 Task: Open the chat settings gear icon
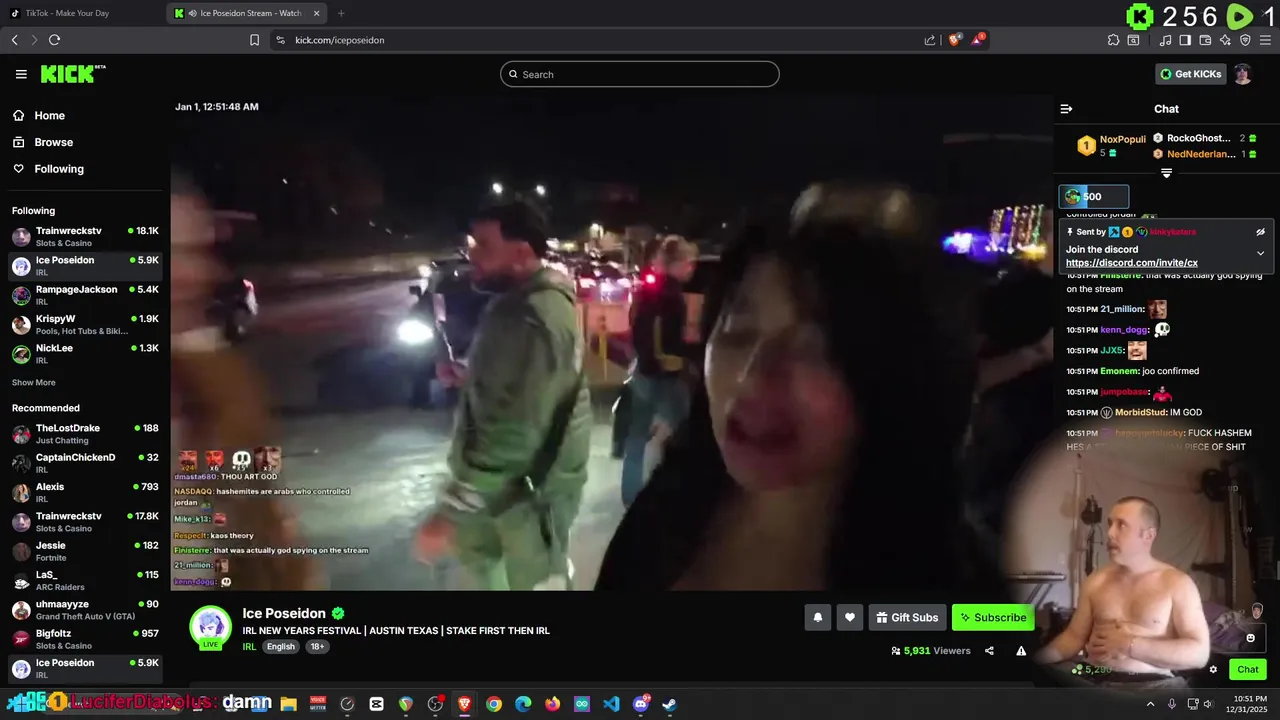[1213, 670]
